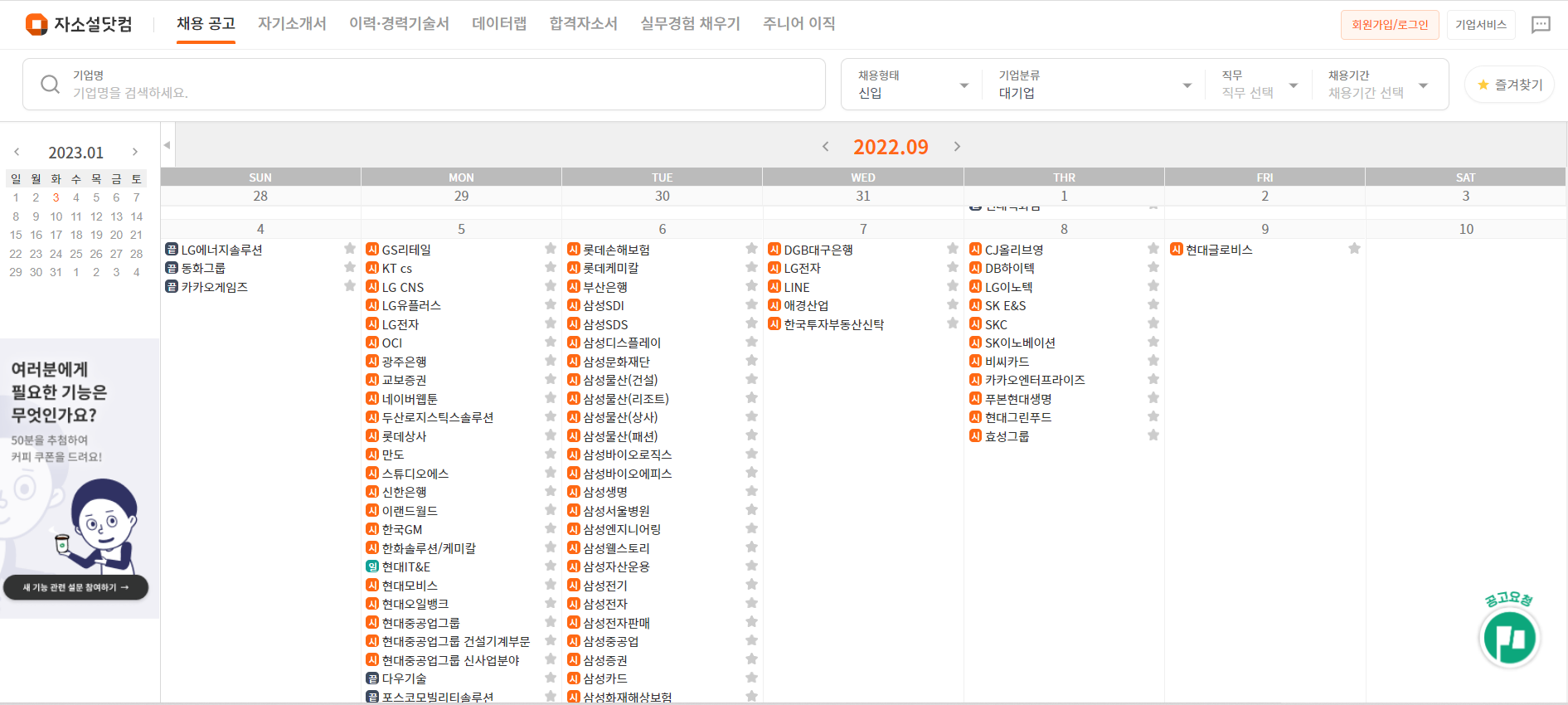Click the badge icon beside LG에너지솔루션
Viewport: 1568px width, 705px height.
172,249
